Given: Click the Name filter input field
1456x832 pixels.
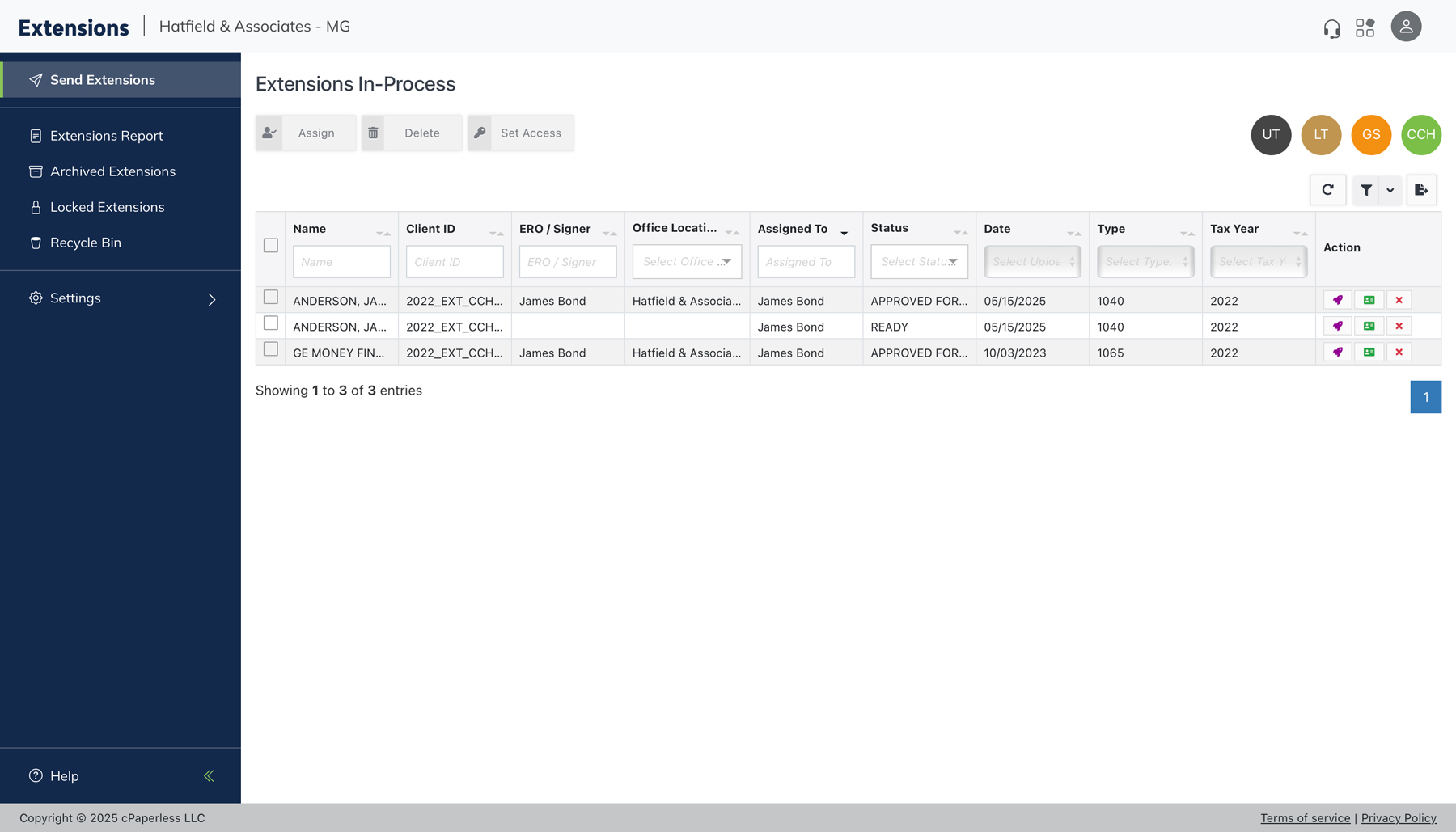Looking at the screenshot, I should tap(341, 262).
